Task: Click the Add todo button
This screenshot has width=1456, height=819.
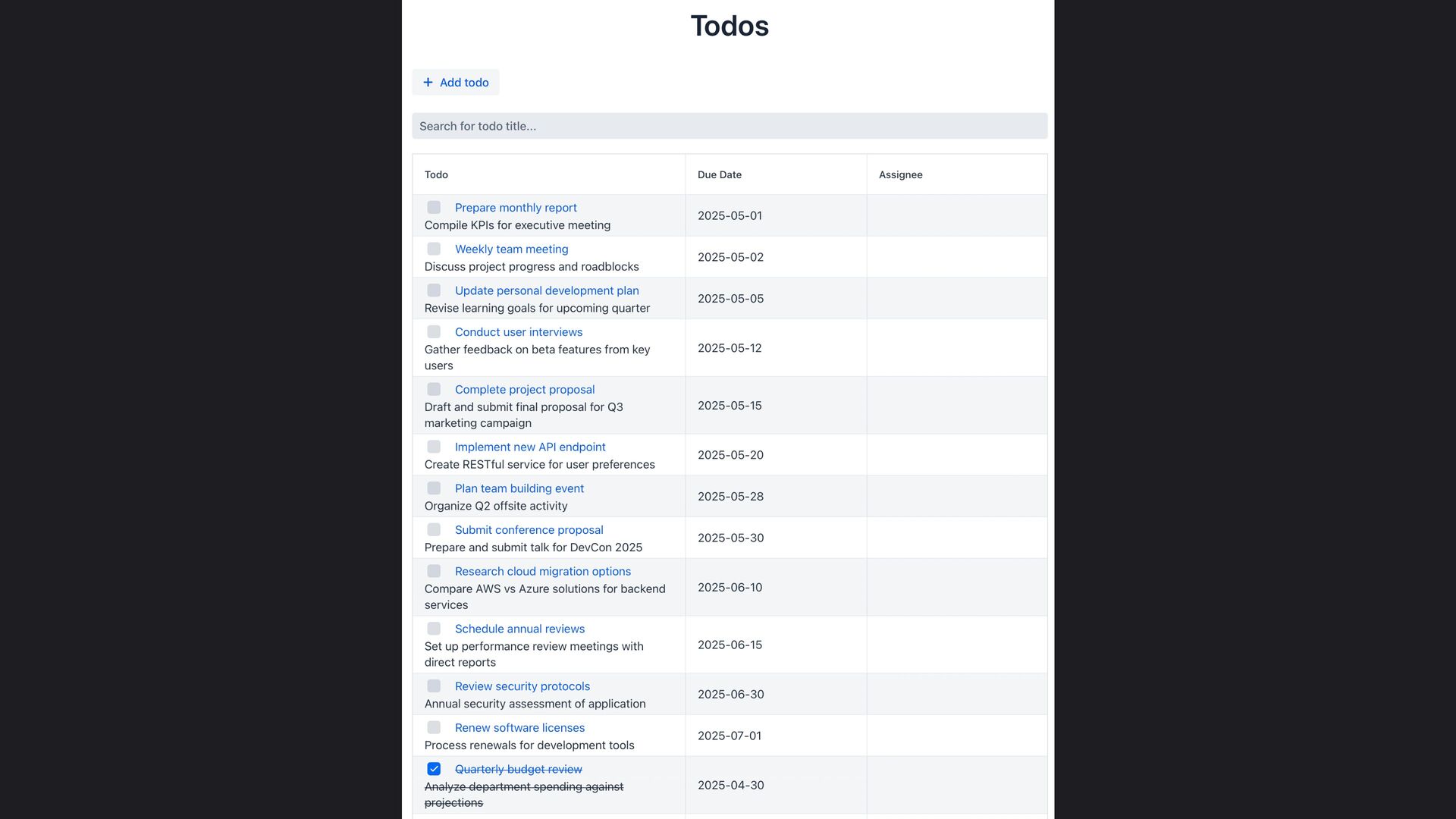Action: coord(456,82)
